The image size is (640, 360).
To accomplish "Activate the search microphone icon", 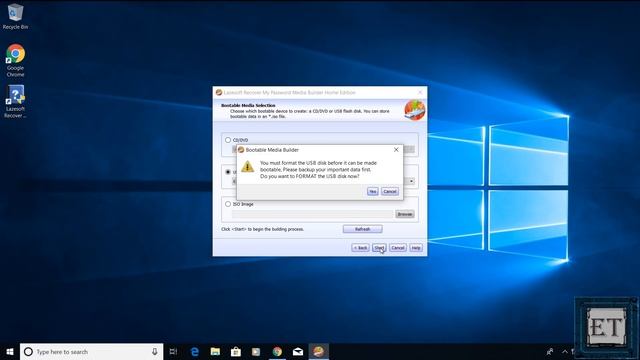I will [x=155, y=351].
